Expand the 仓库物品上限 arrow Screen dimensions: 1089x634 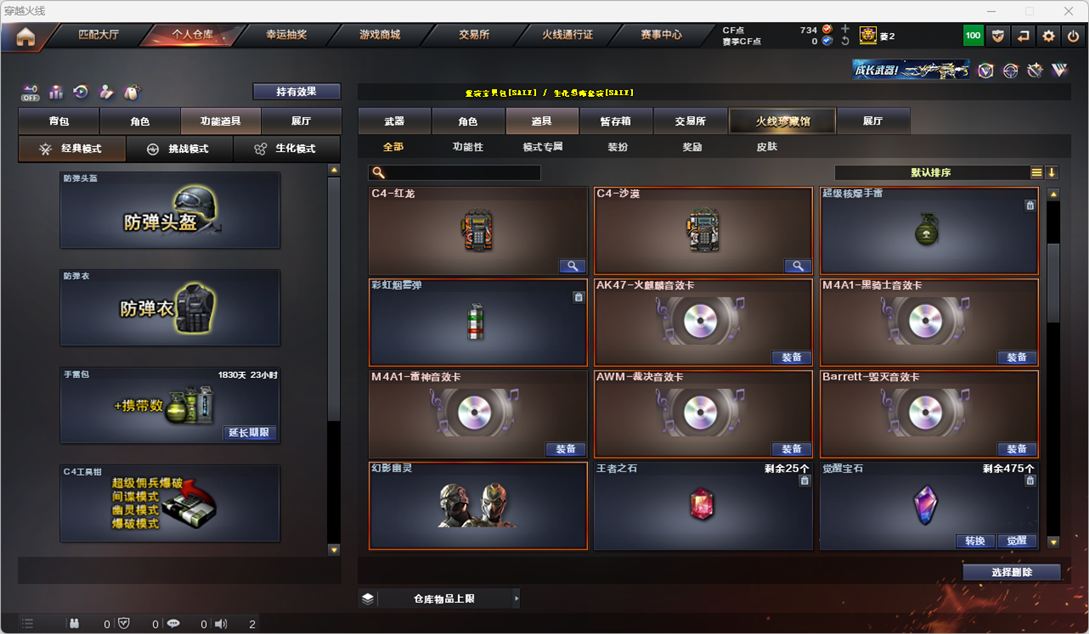[516, 598]
